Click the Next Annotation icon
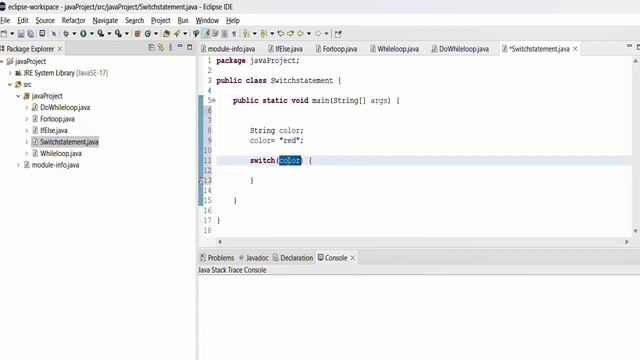Screen dimensions: 640x360 tap(245, 34)
